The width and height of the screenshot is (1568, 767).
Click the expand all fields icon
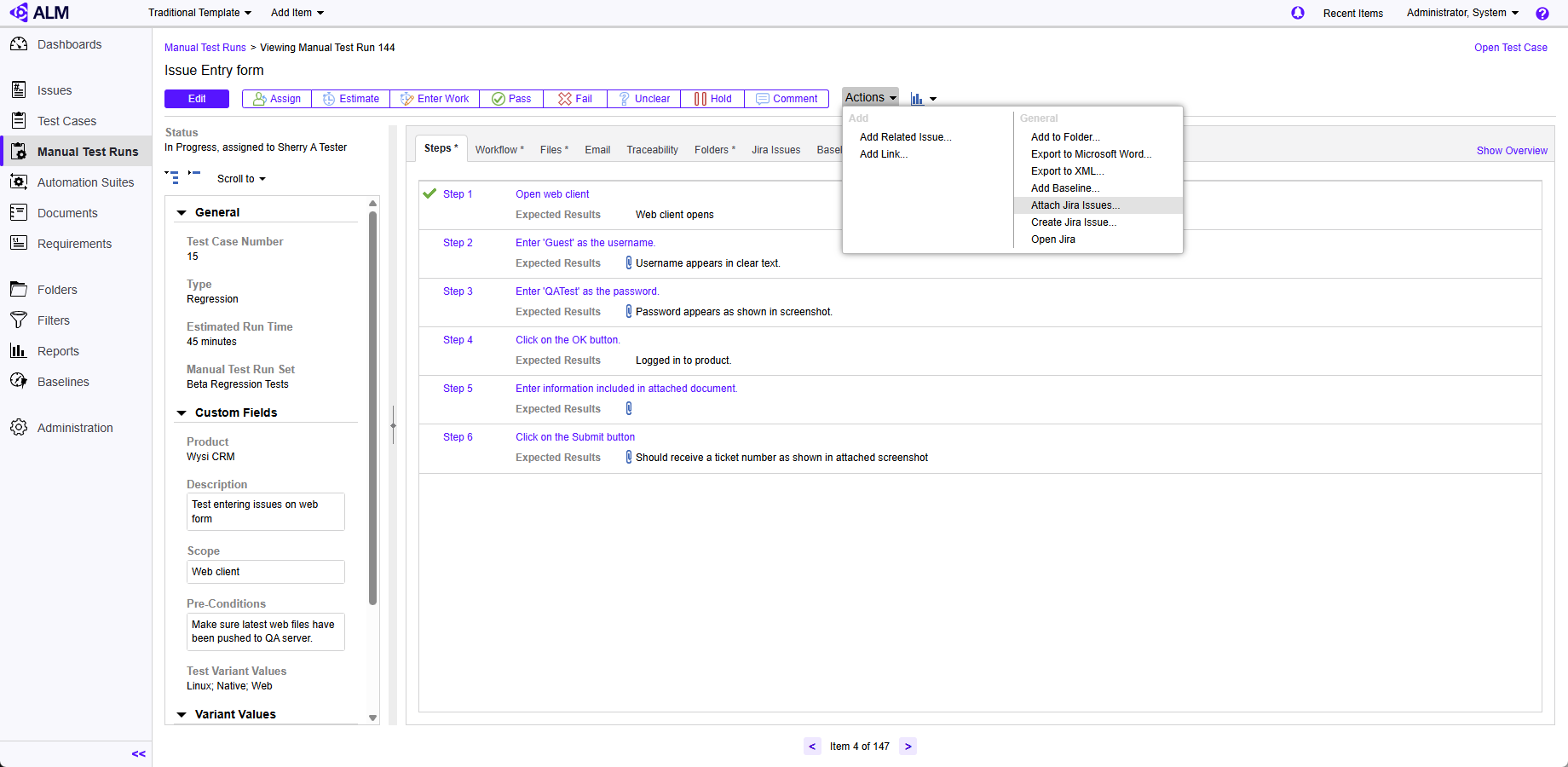coord(172,177)
